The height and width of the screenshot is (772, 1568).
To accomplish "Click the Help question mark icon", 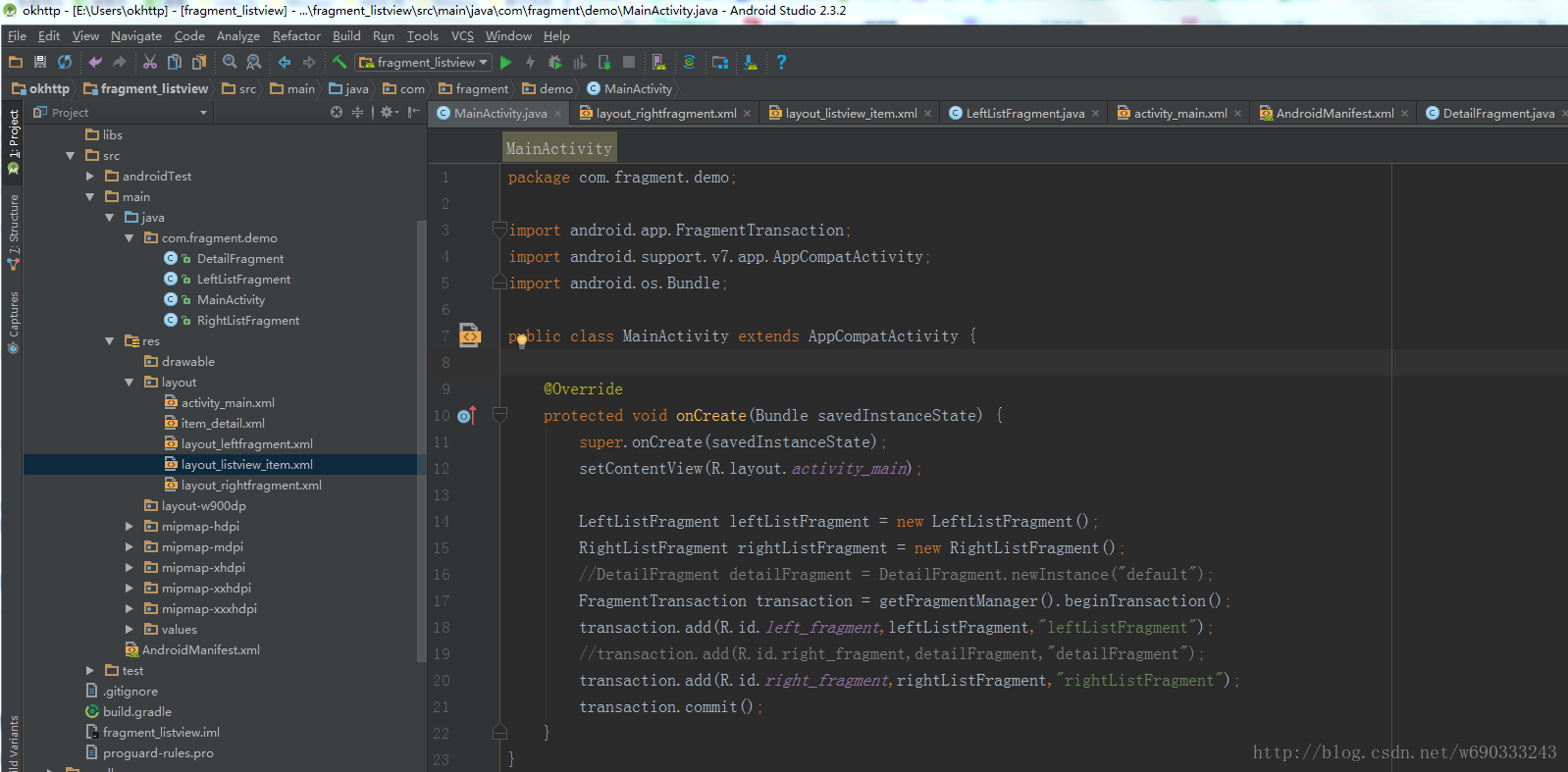I will [x=781, y=62].
